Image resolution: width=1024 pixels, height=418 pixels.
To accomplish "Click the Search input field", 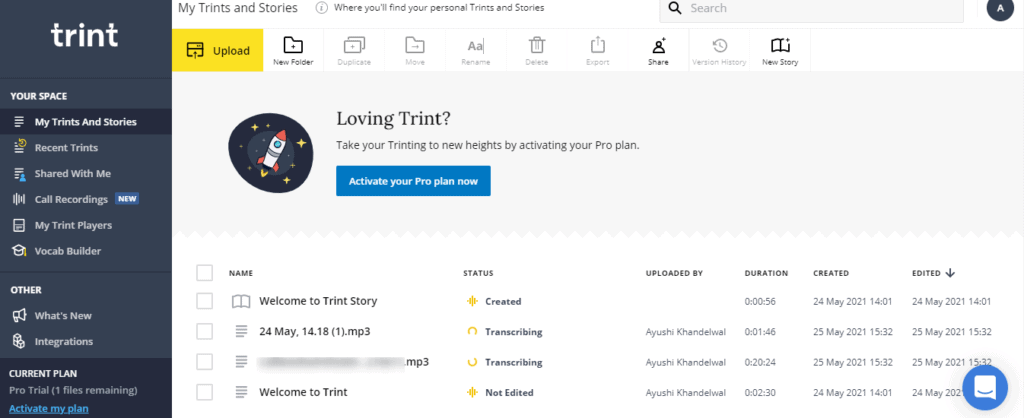I will click(x=811, y=9).
